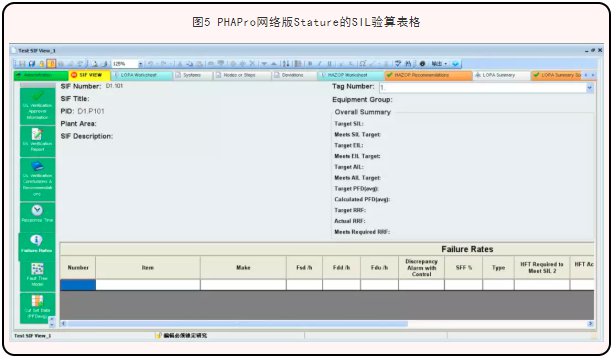Click the SIF Number value D1.101

point(114,86)
